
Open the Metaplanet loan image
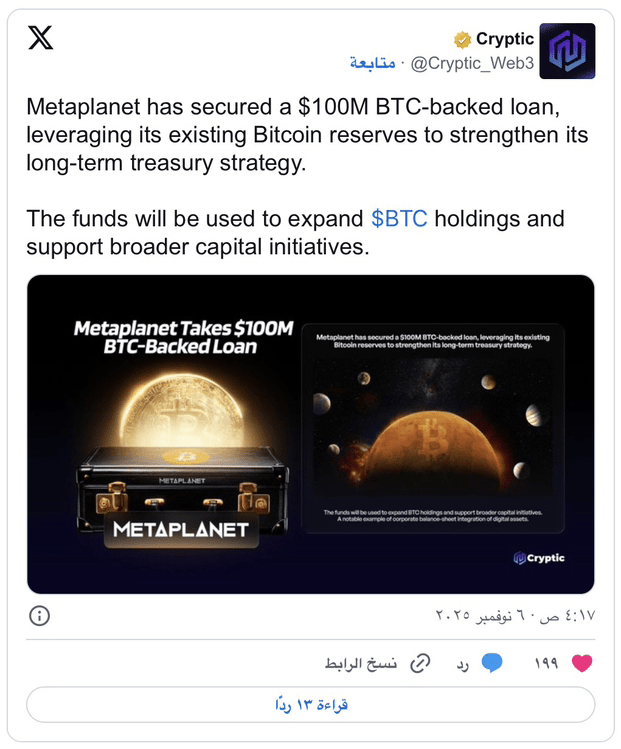pos(310,434)
